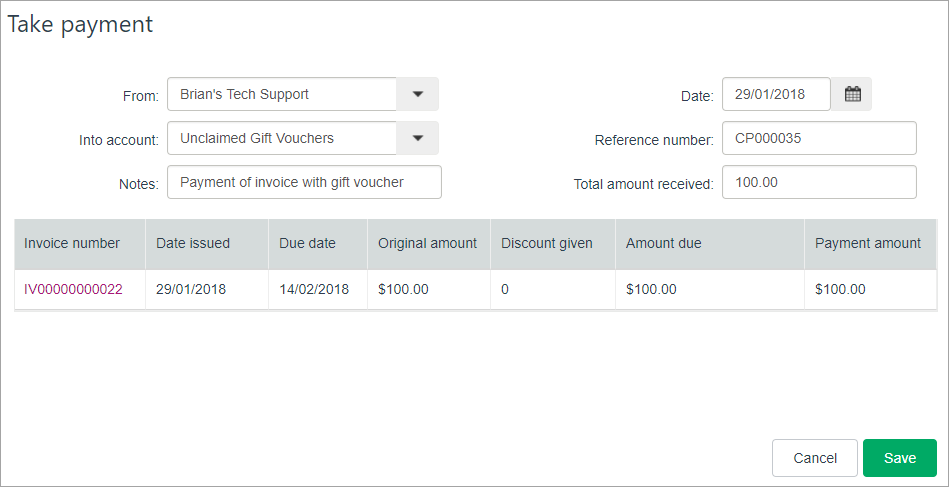Click the Date: label
Screen dimensions: 949x487
(x=697, y=96)
